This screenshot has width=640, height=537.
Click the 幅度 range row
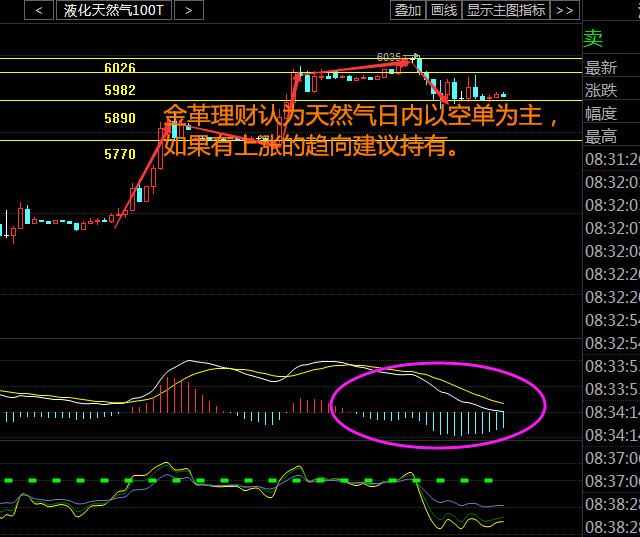pos(601,114)
